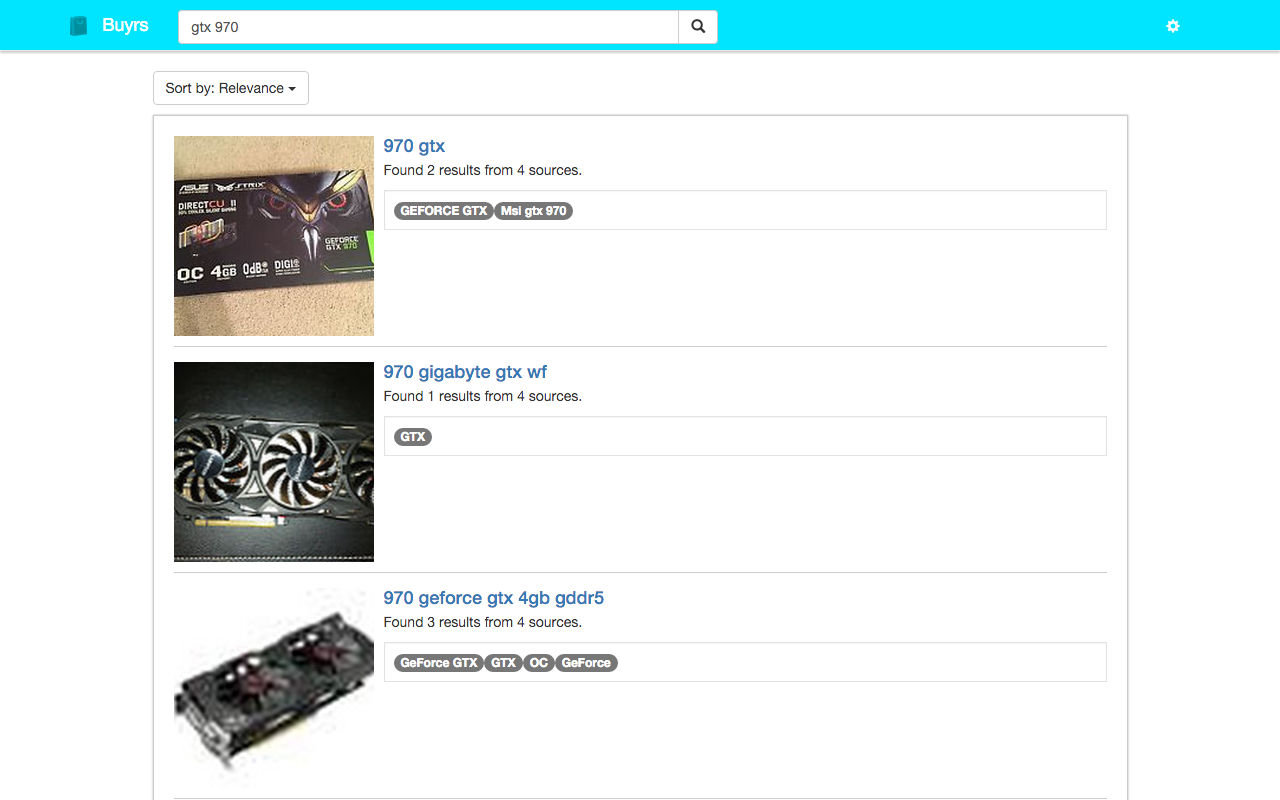The width and height of the screenshot is (1280, 800).
Task: Expand the Sort by: Relevance dropdown
Action: point(231,88)
